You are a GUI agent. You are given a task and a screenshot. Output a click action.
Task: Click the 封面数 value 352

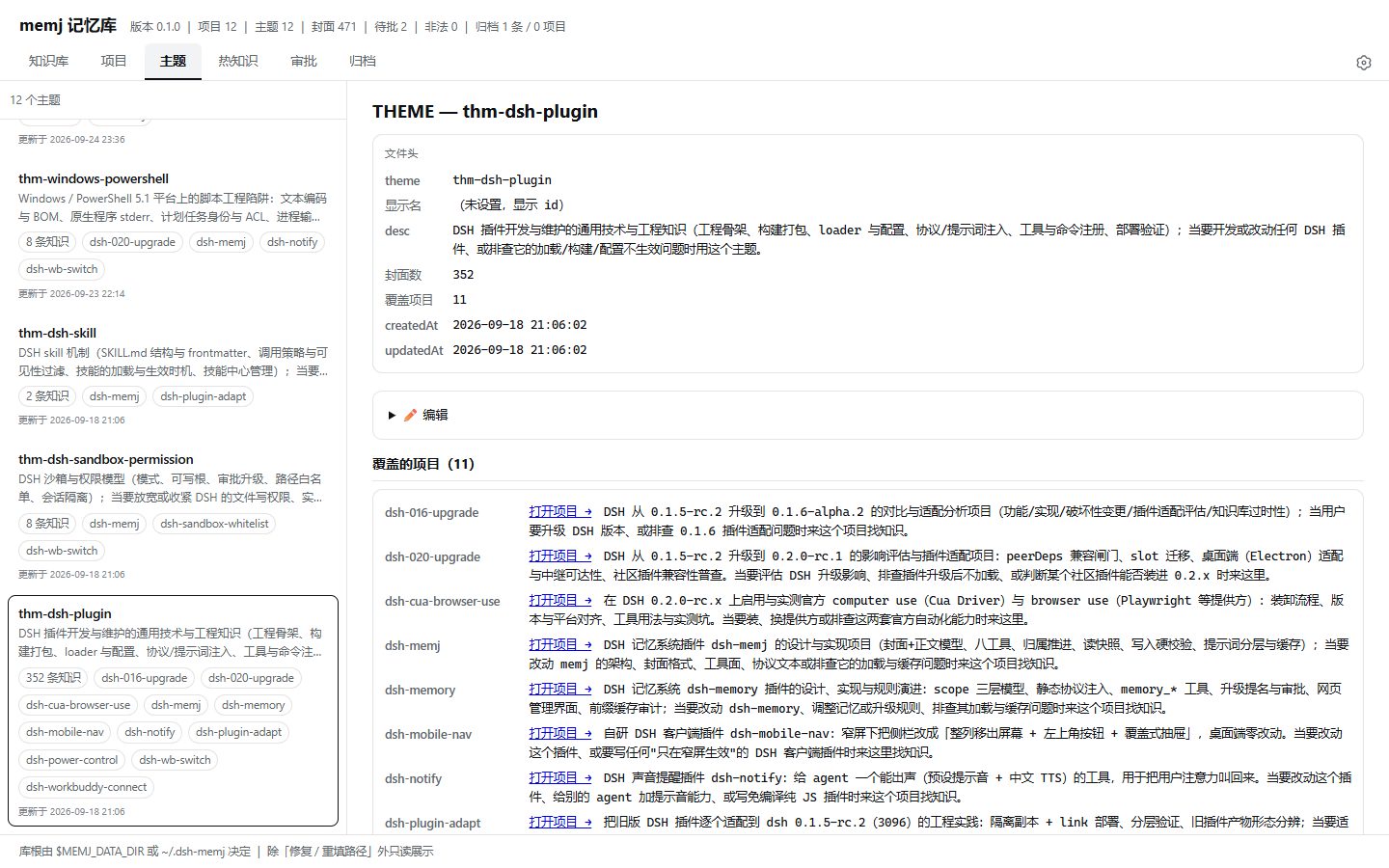point(463,274)
